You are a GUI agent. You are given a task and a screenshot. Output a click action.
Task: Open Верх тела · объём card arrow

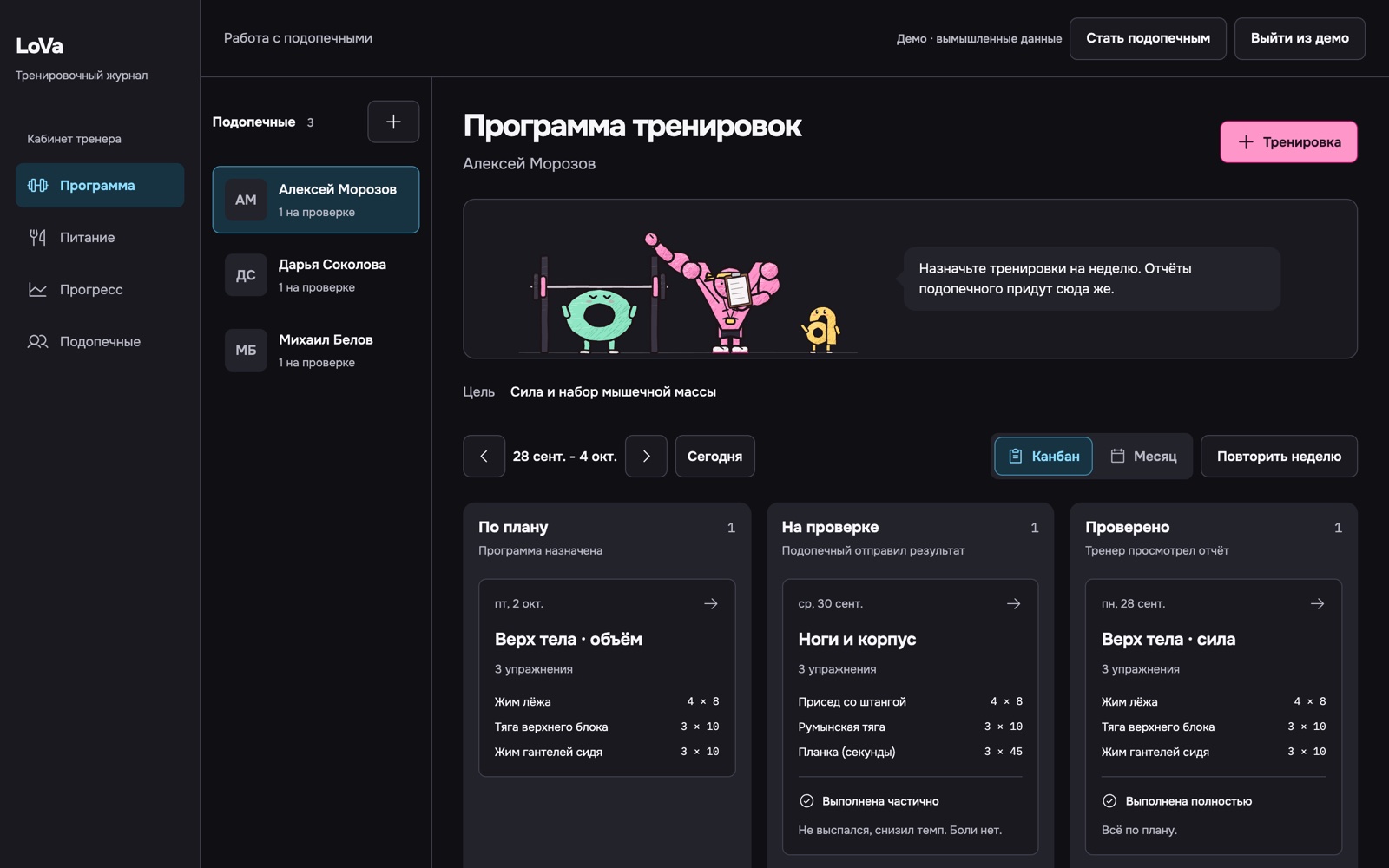point(710,603)
